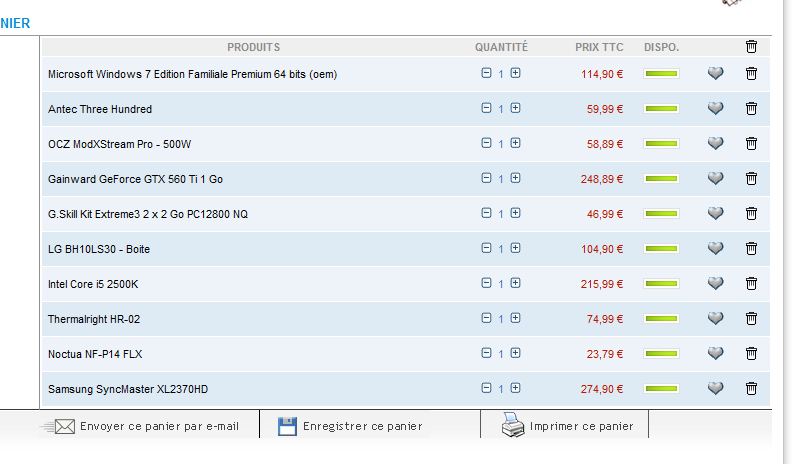The width and height of the screenshot is (808, 464).
Task: Decrease quantity of LG BH10LS30 - Boite
Action: tap(486, 248)
